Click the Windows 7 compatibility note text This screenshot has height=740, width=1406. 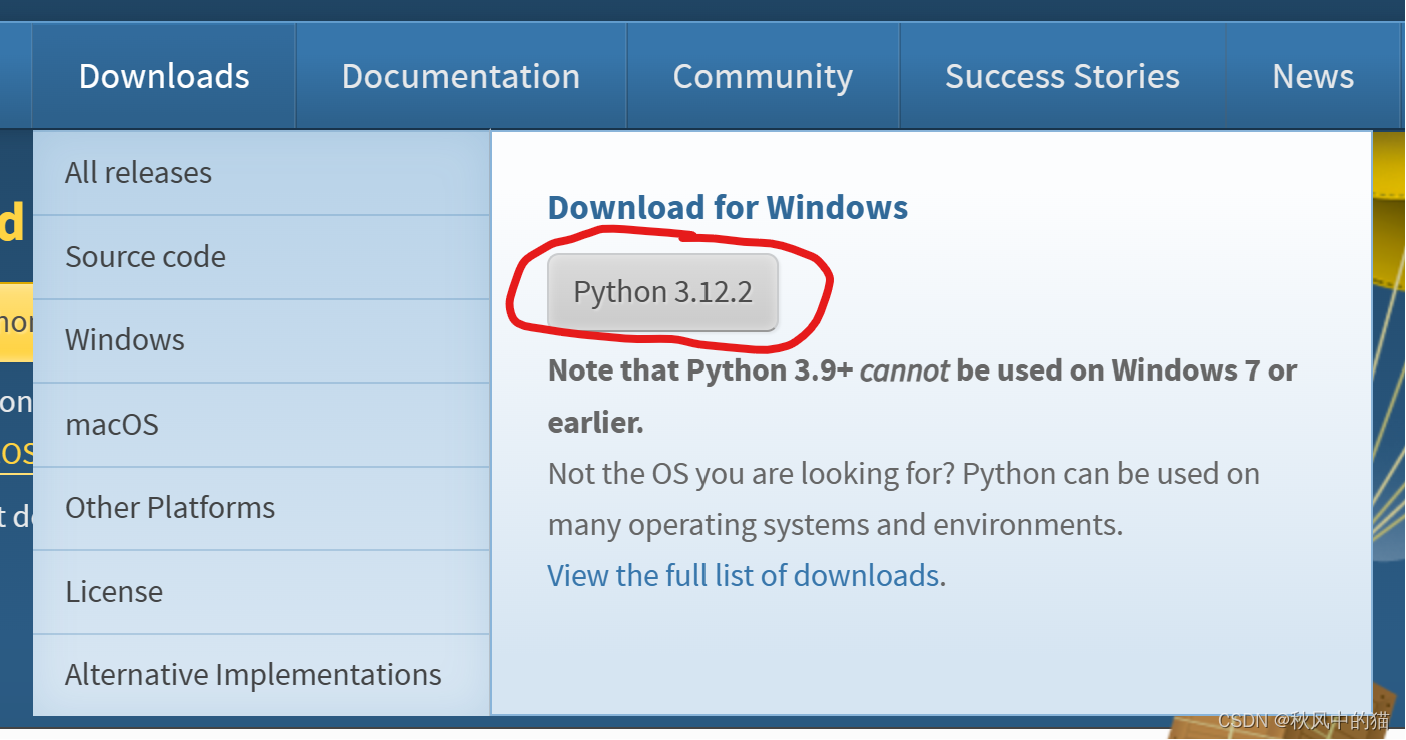pyautogui.click(x=922, y=396)
